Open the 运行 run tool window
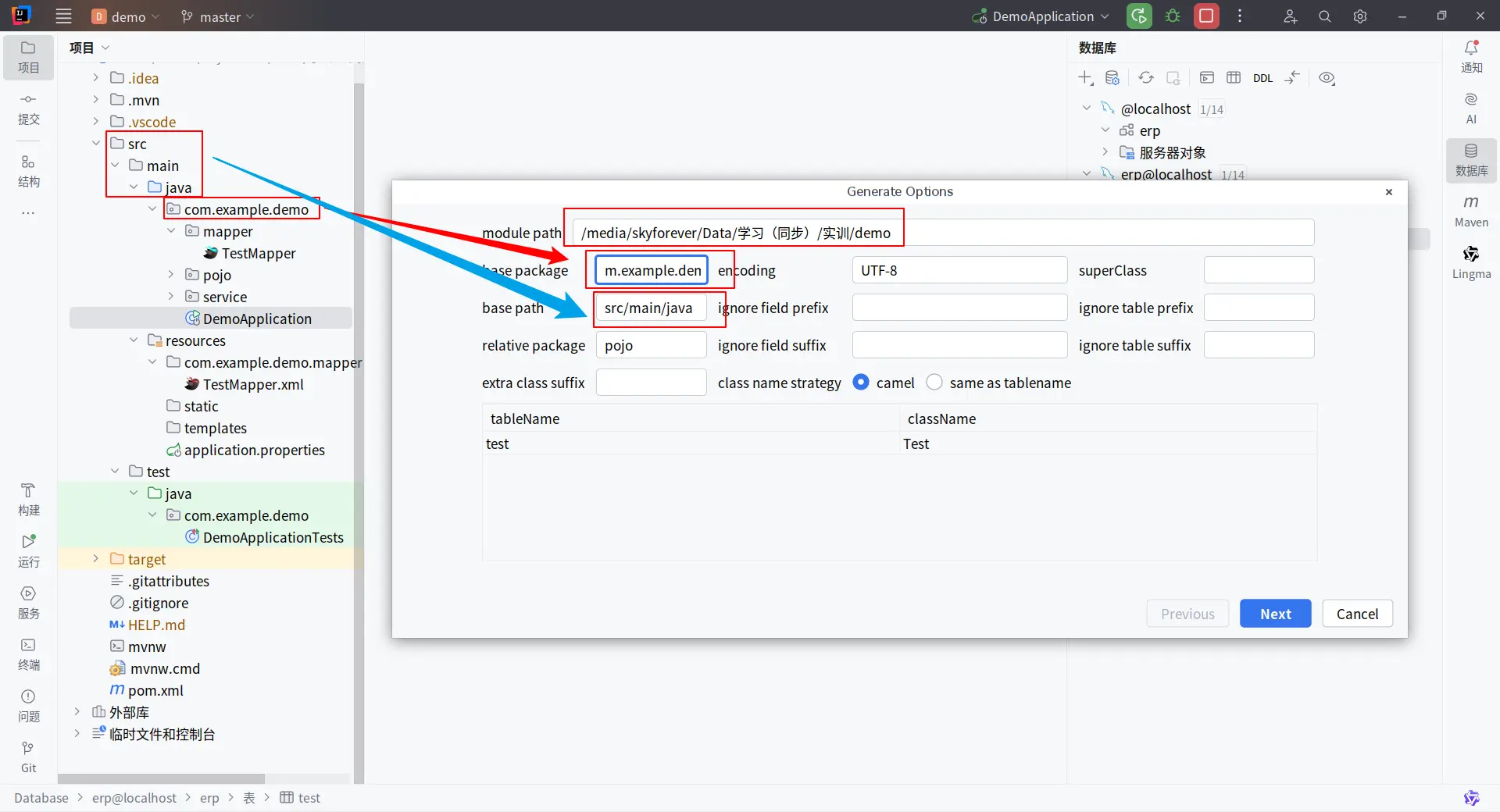 point(28,551)
